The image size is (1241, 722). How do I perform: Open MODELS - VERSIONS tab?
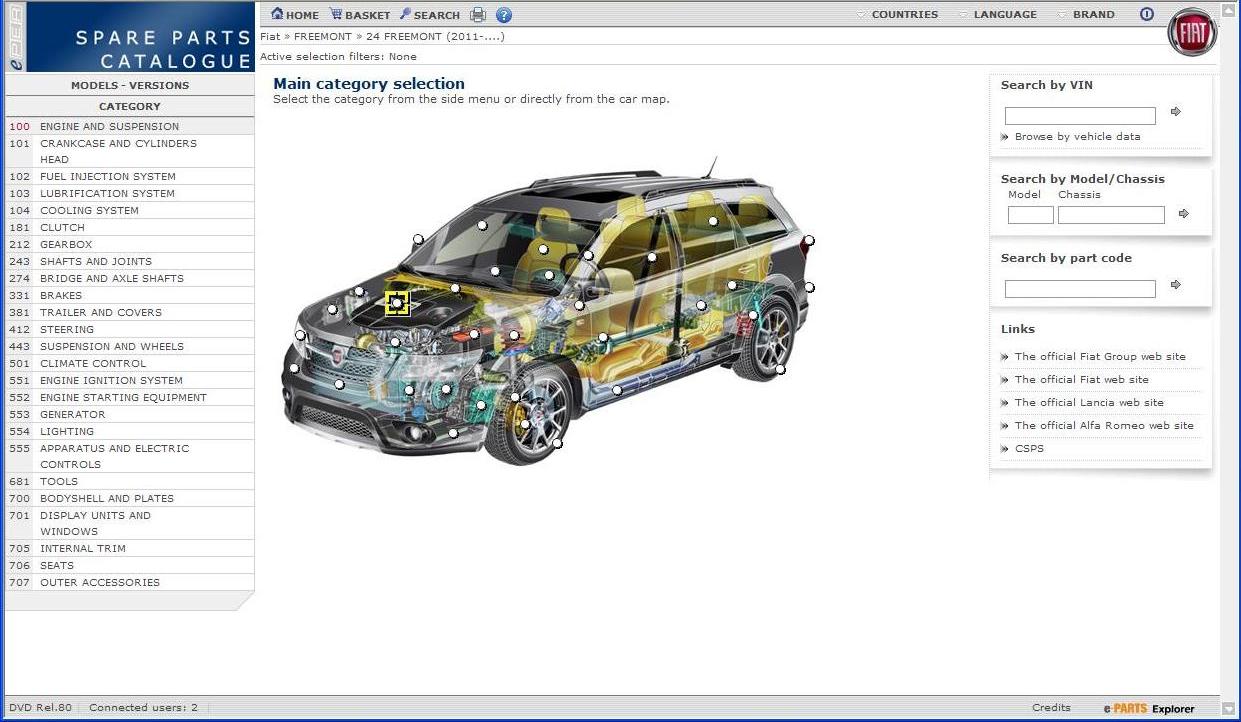coord(130,85)
